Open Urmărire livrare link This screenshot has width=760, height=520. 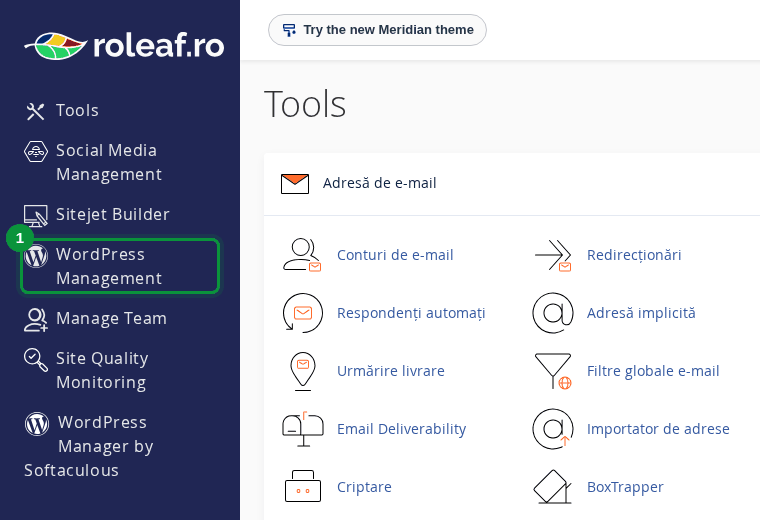coord(391,371)
